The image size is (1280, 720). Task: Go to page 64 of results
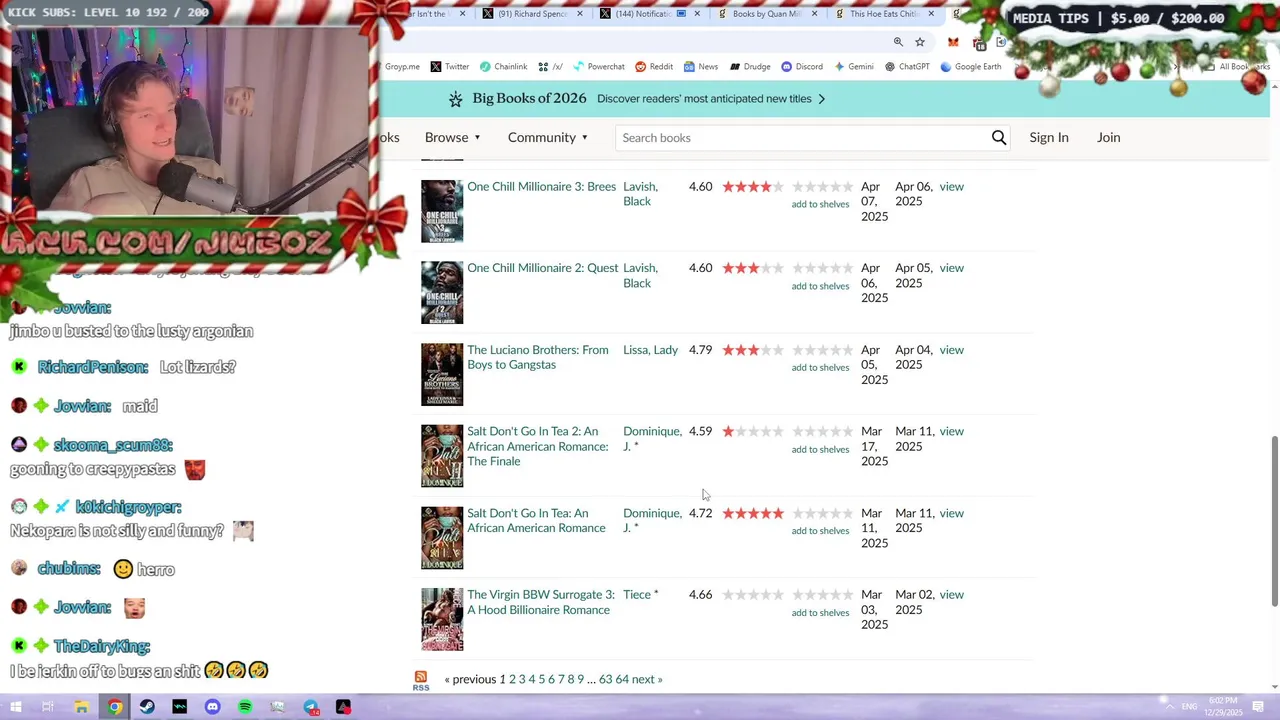click(622, 679)
